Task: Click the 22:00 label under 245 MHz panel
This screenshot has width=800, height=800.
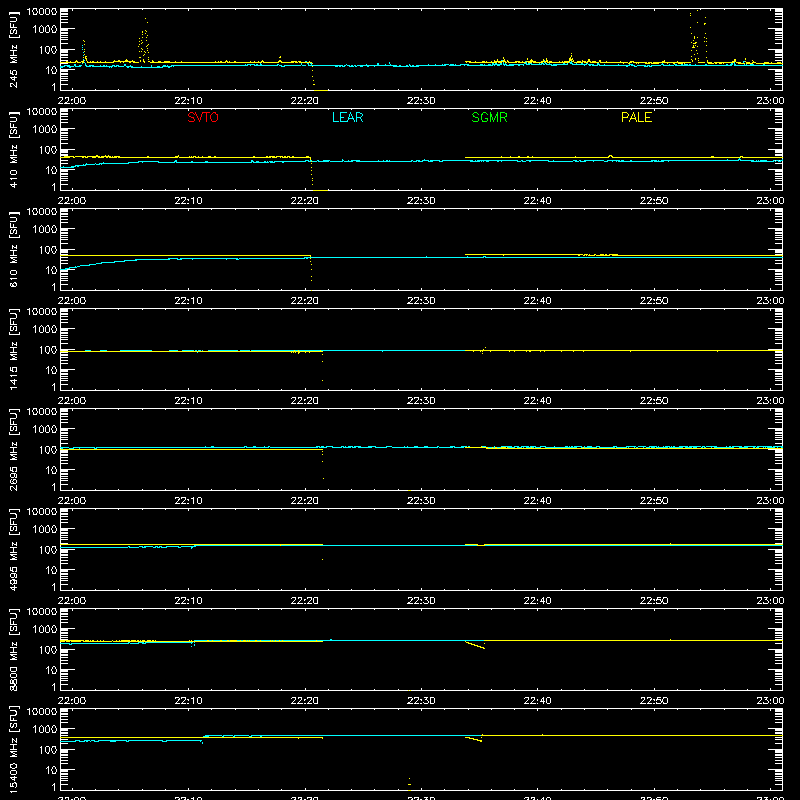Action: click(x=72, y=101)
